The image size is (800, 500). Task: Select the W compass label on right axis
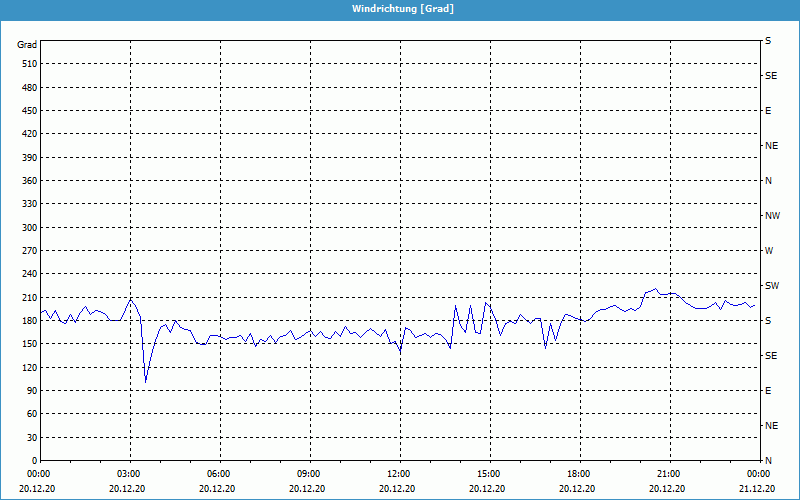click(x=769, y=251)
